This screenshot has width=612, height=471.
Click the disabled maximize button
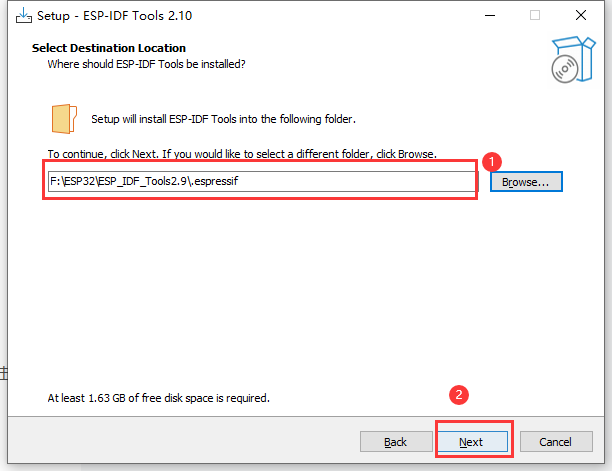[535, 16]
